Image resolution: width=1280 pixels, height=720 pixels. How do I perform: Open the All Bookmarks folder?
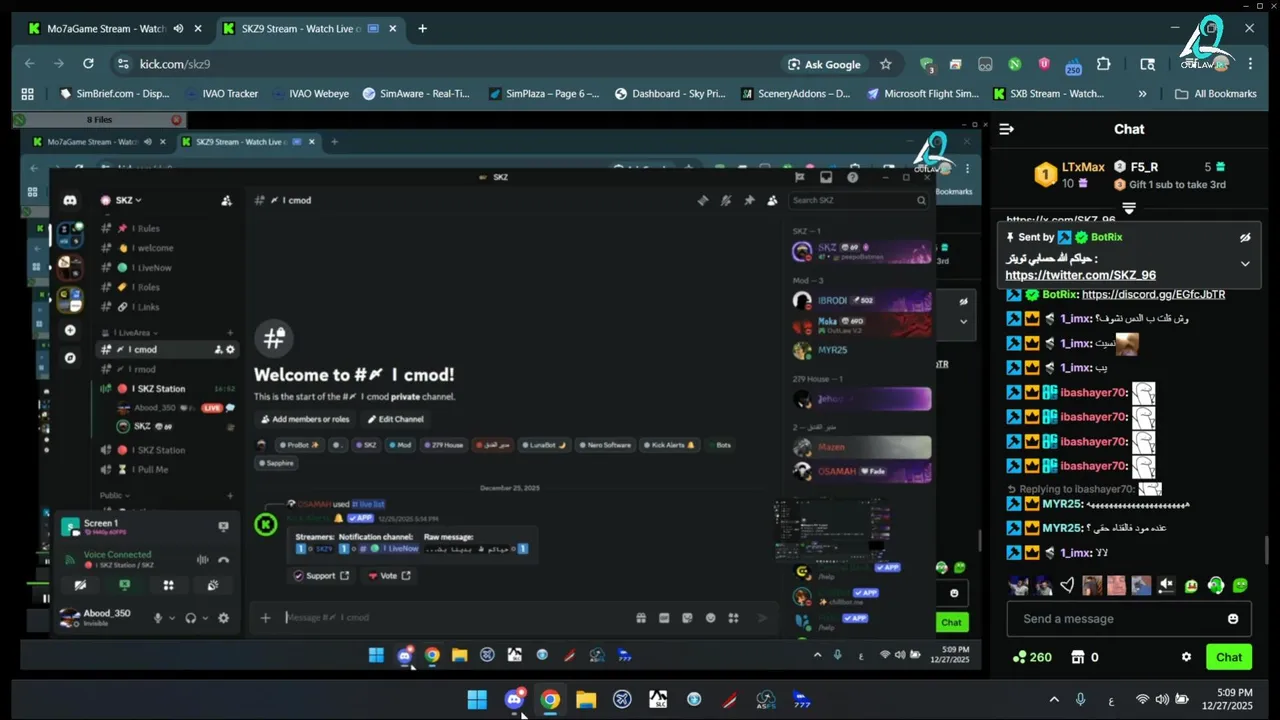pos(1216,94)
